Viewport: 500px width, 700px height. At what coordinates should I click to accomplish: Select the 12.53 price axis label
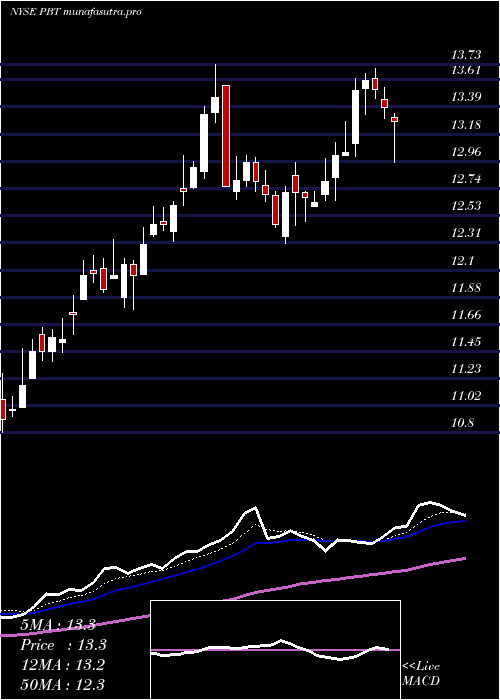[466, 206]
